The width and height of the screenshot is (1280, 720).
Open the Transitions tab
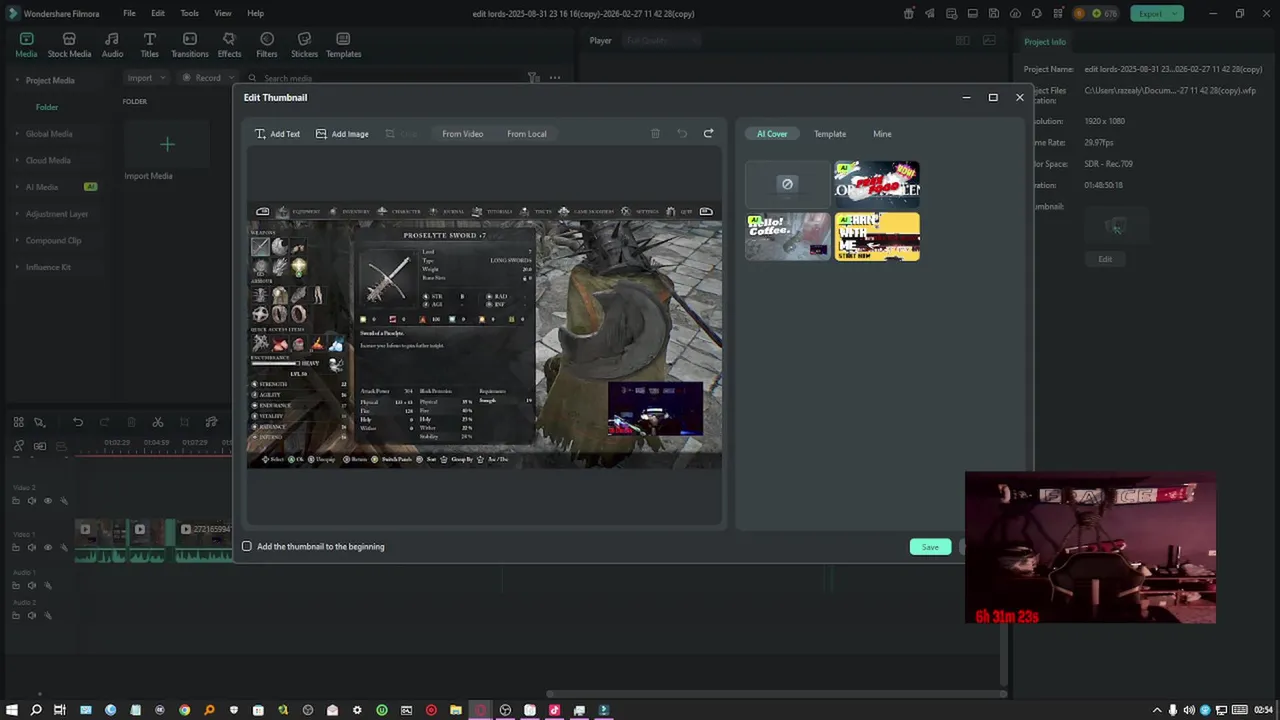pyautogui.click(x=189, y=45)
